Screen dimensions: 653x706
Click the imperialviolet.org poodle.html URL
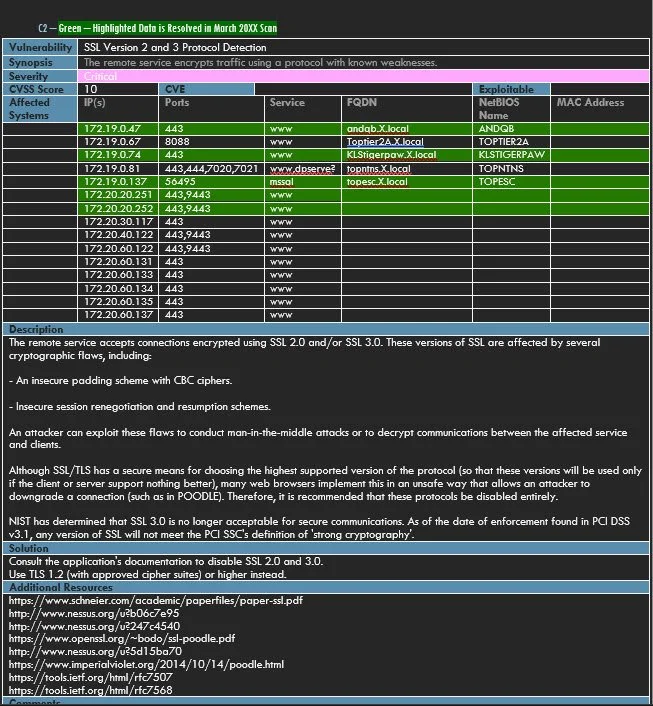146,665
